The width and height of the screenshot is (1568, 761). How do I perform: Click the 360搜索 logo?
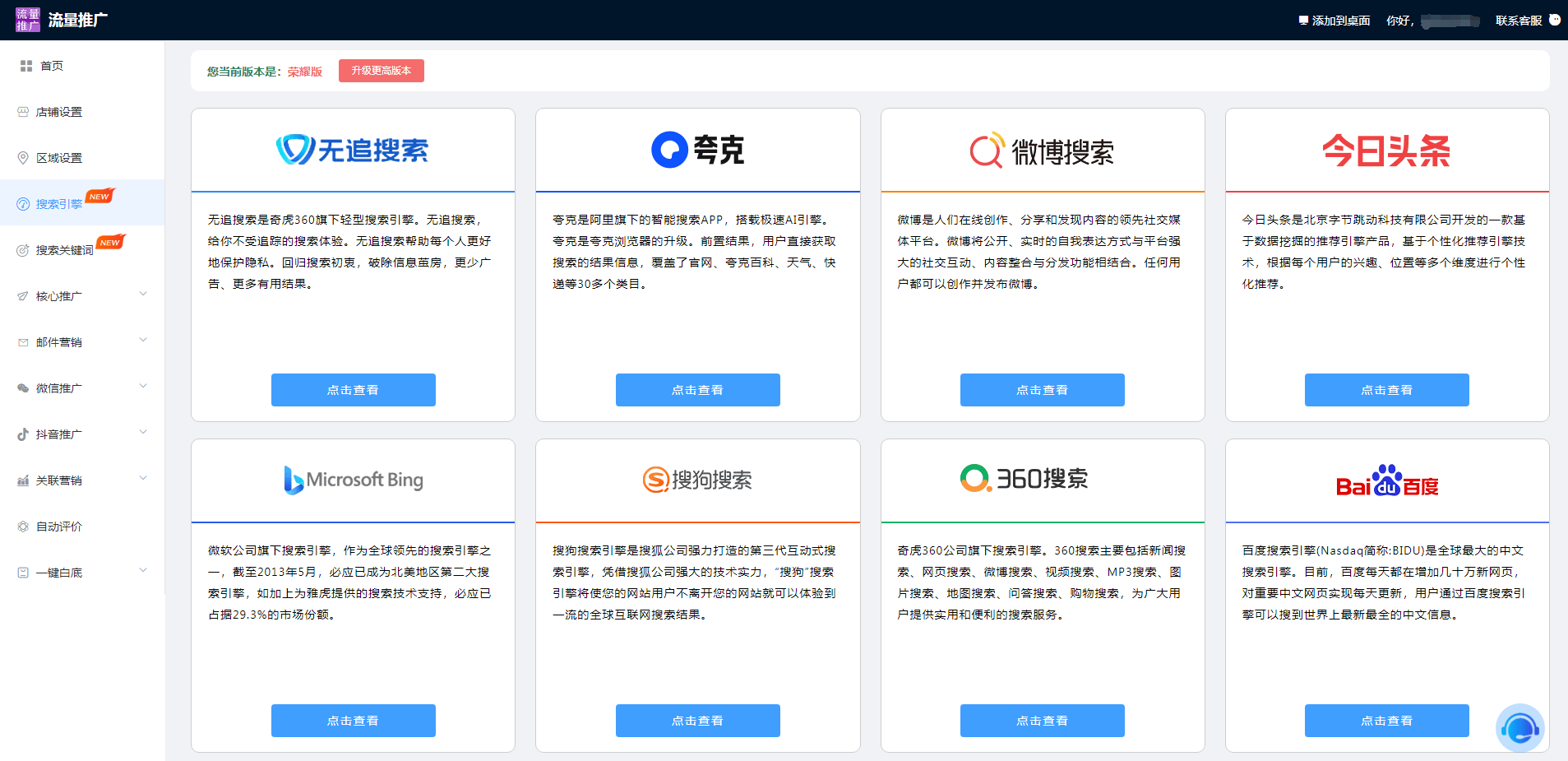tap(1025, 478)
